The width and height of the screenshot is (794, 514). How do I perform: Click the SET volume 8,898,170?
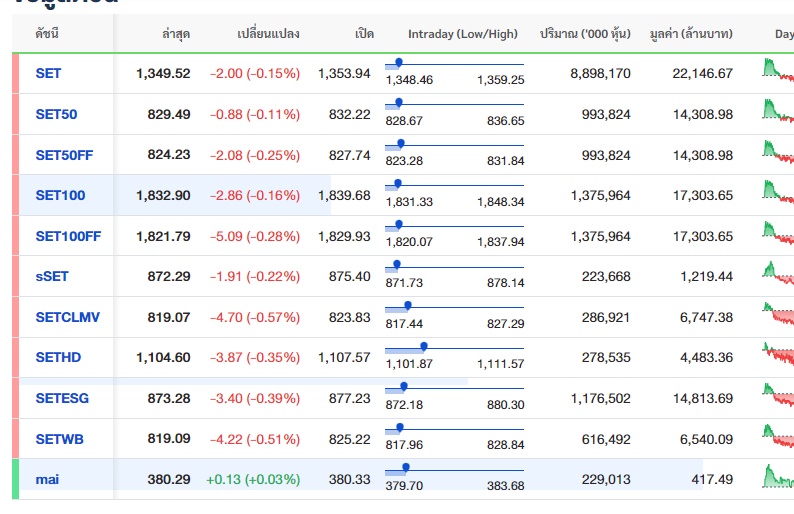(601, 73)
